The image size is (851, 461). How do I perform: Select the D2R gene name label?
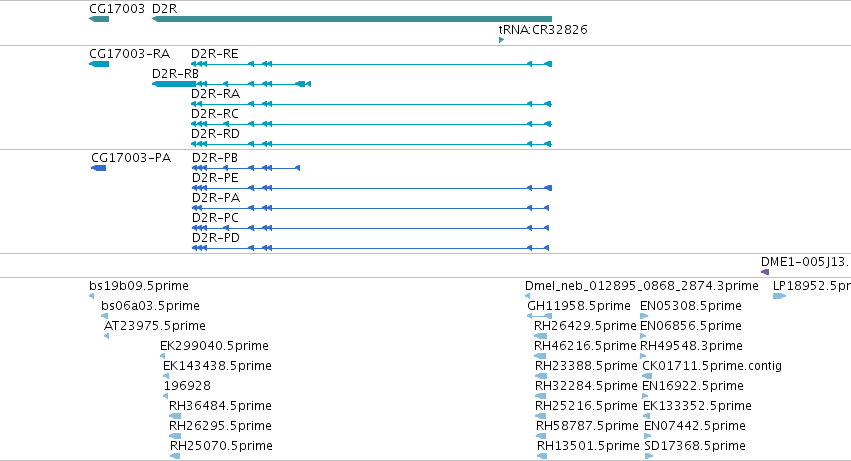pyautogui.click(x=164, y=9)
